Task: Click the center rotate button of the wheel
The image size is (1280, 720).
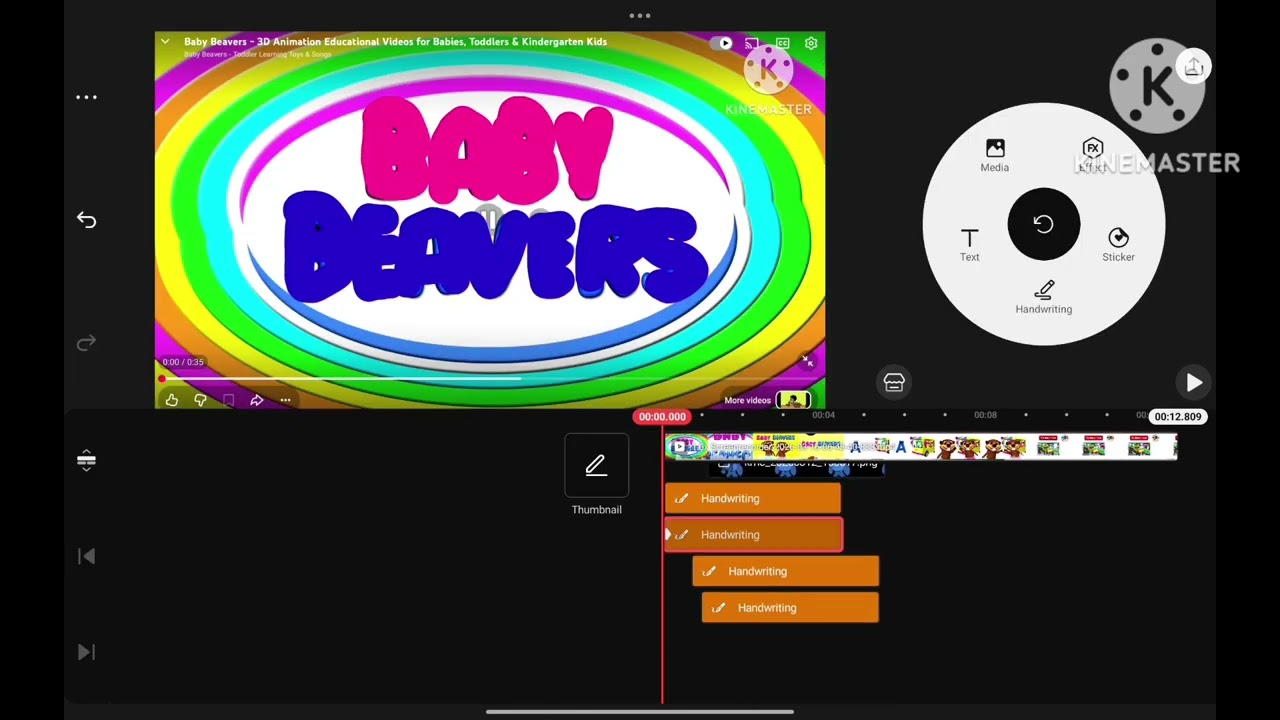Action: pos(1043,224)
